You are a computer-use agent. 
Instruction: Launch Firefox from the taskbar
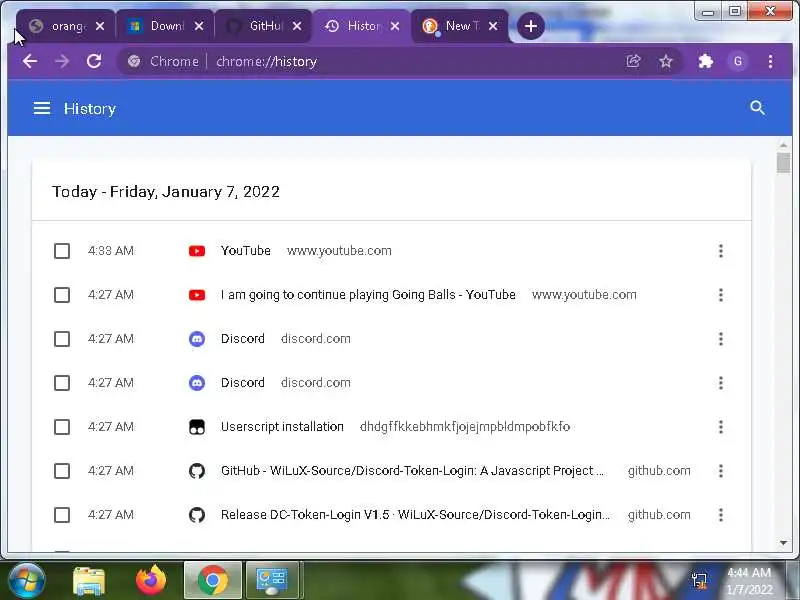[151, 581]
